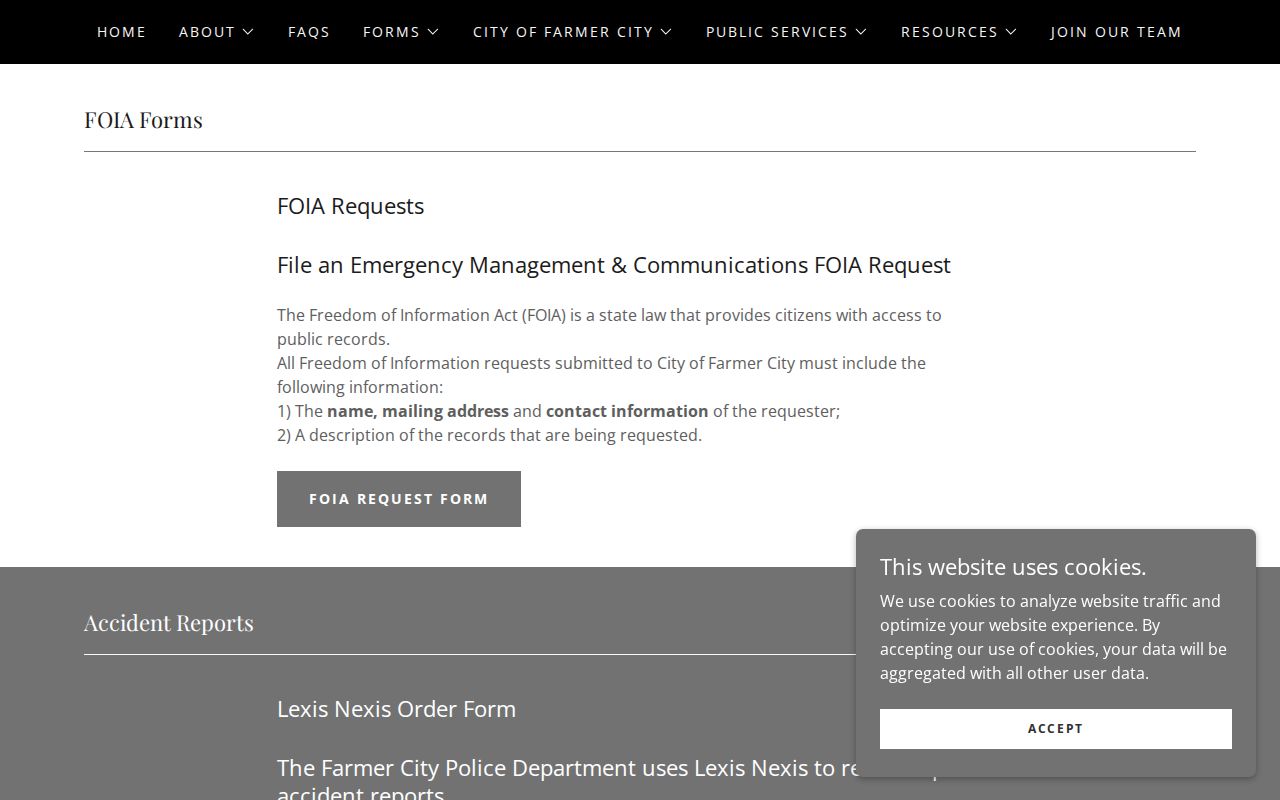Viewport: 1280px width, 800px height.
Task: Click the bold 'contact information' text
Action: pyautogui.click(x=627, y=411)
